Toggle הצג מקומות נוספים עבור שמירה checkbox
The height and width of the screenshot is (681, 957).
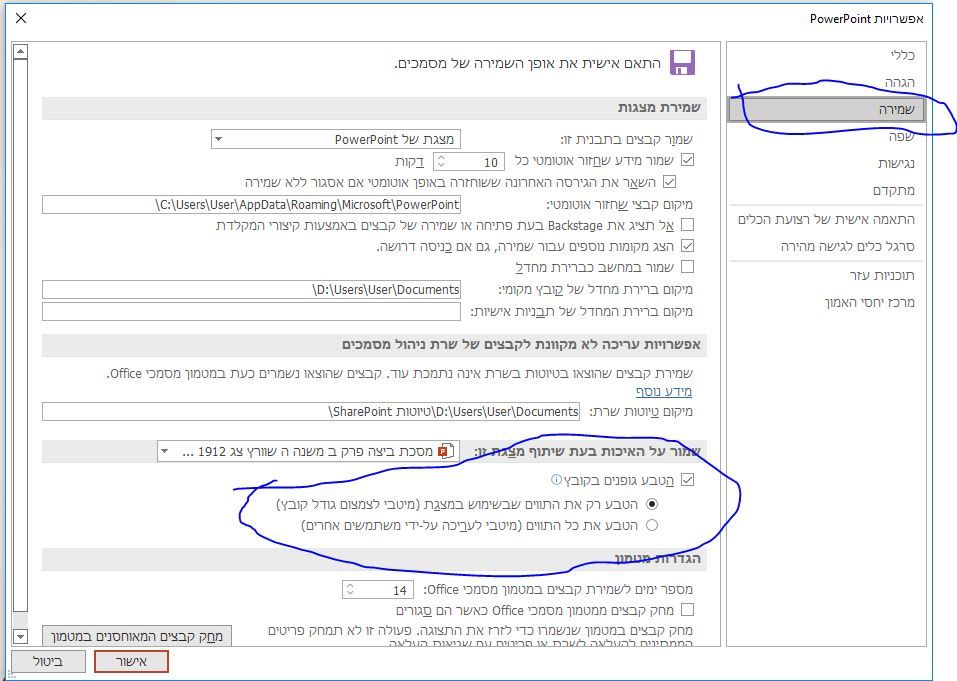pyautogui.click(x=688, y=246)
